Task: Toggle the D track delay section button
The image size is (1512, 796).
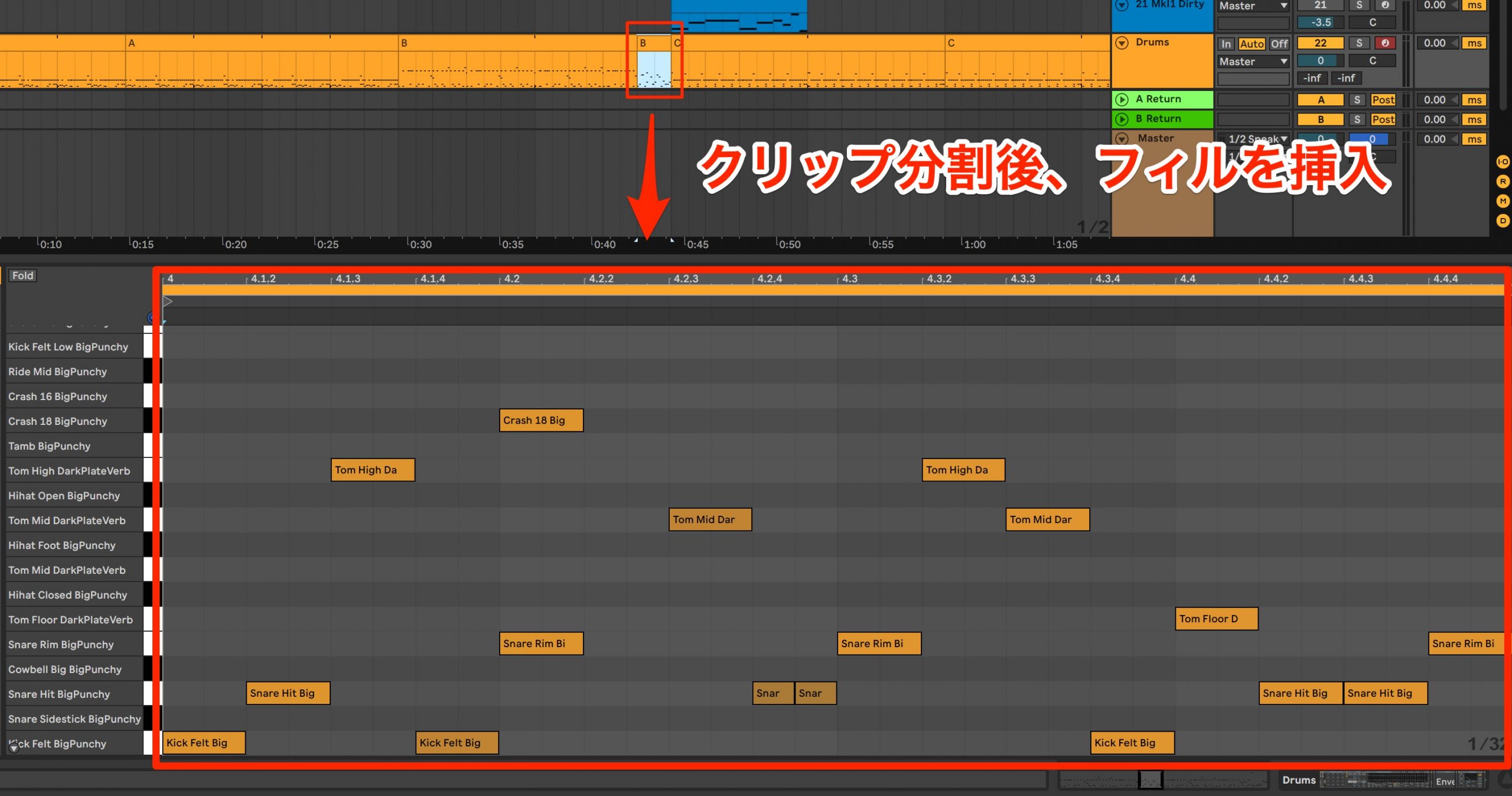Action: pos(1503,221)
